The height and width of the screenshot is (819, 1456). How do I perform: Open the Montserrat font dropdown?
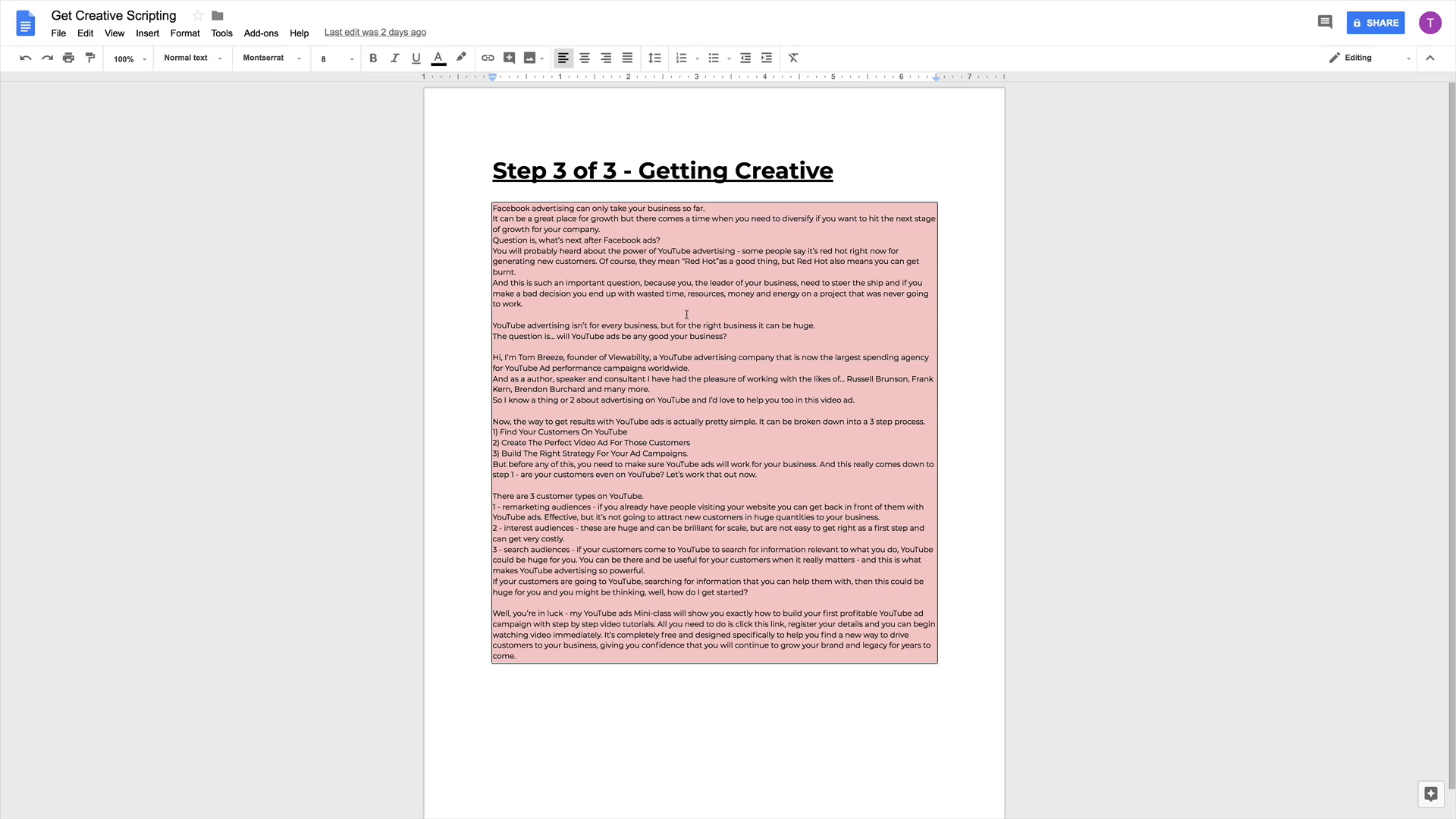[x=271, y=58]
